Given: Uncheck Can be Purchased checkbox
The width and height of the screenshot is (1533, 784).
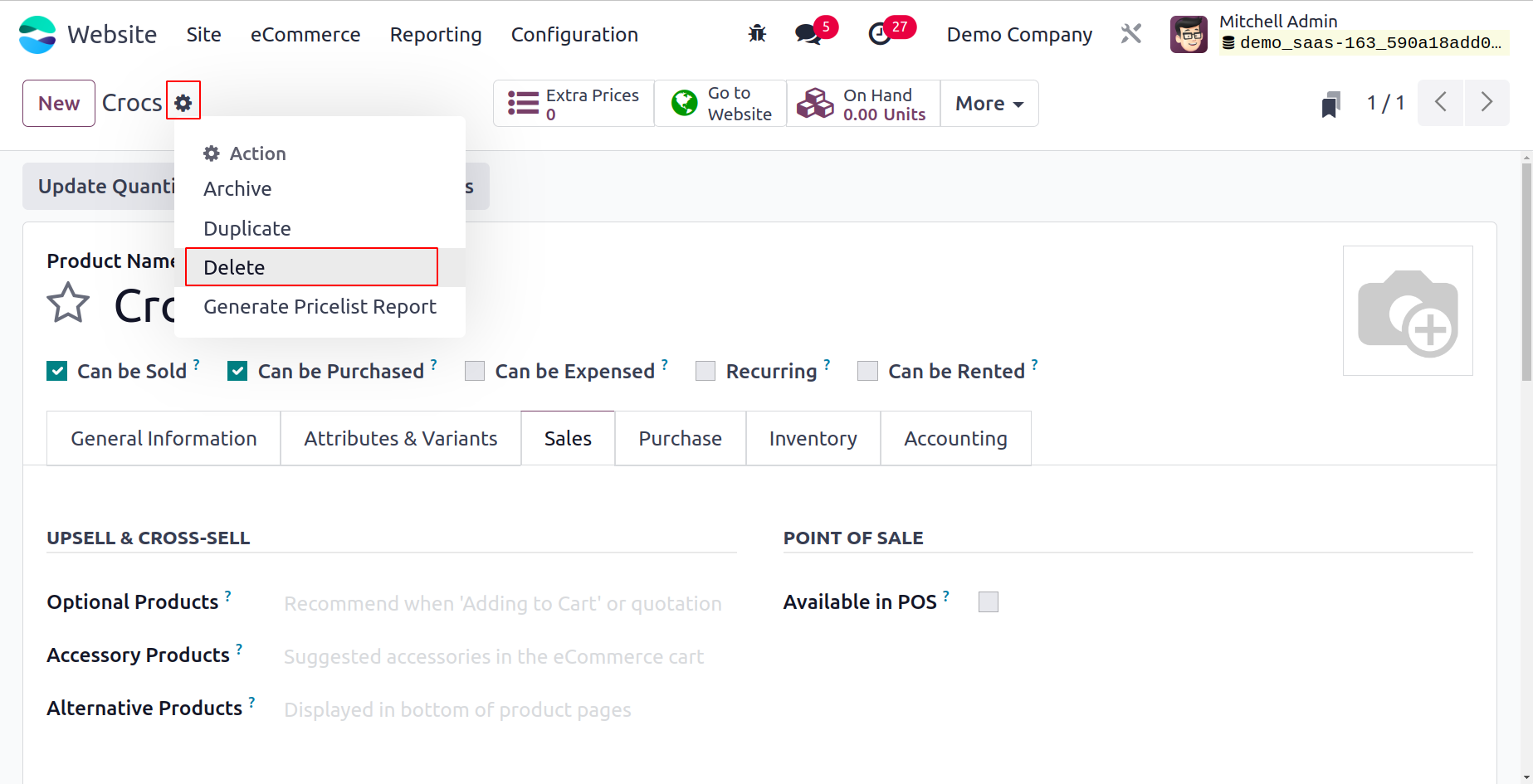Looking at the screenshot, I should (x=237, y=371).
